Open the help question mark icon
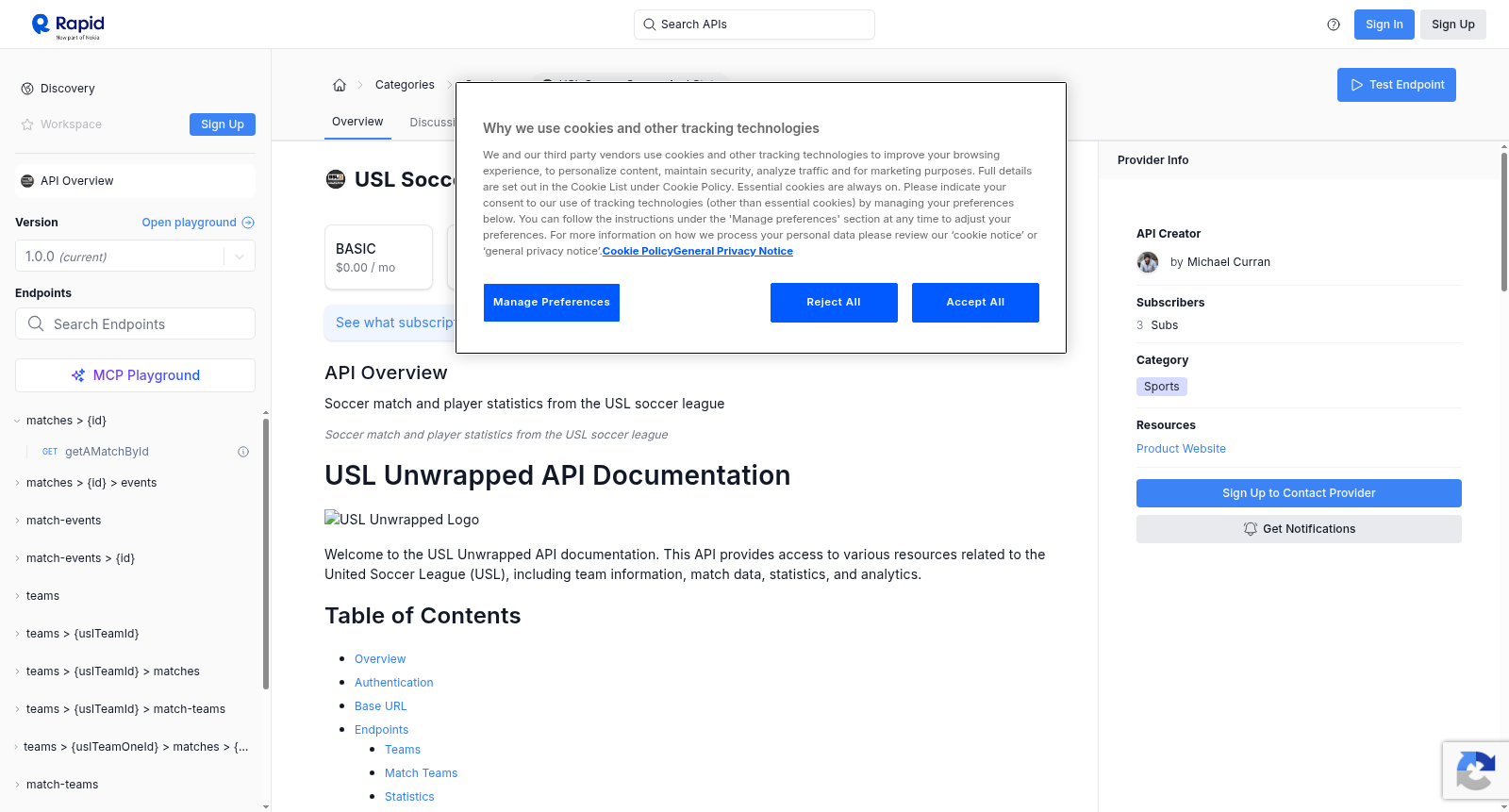 pyautogui.click(x=1334, y=25)
